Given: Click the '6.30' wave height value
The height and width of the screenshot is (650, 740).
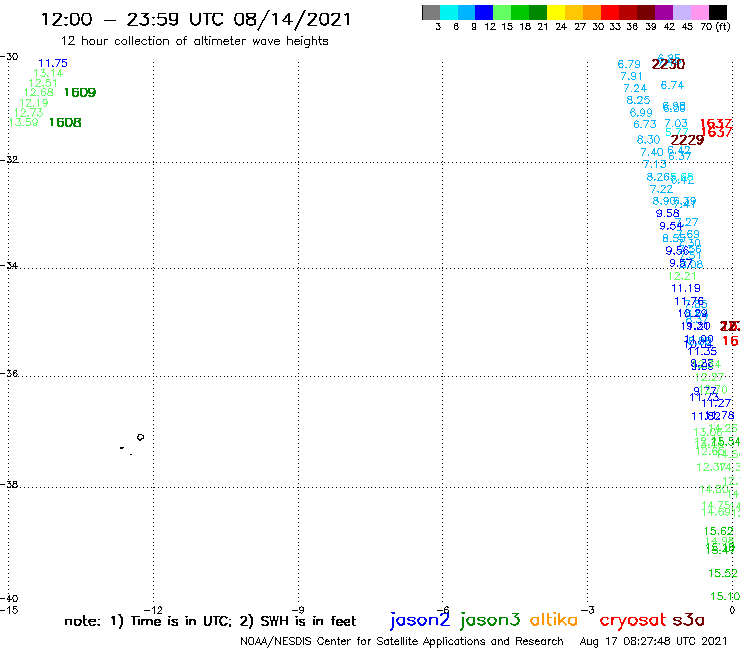Looking at the screenshot, I should pos(648,140).
